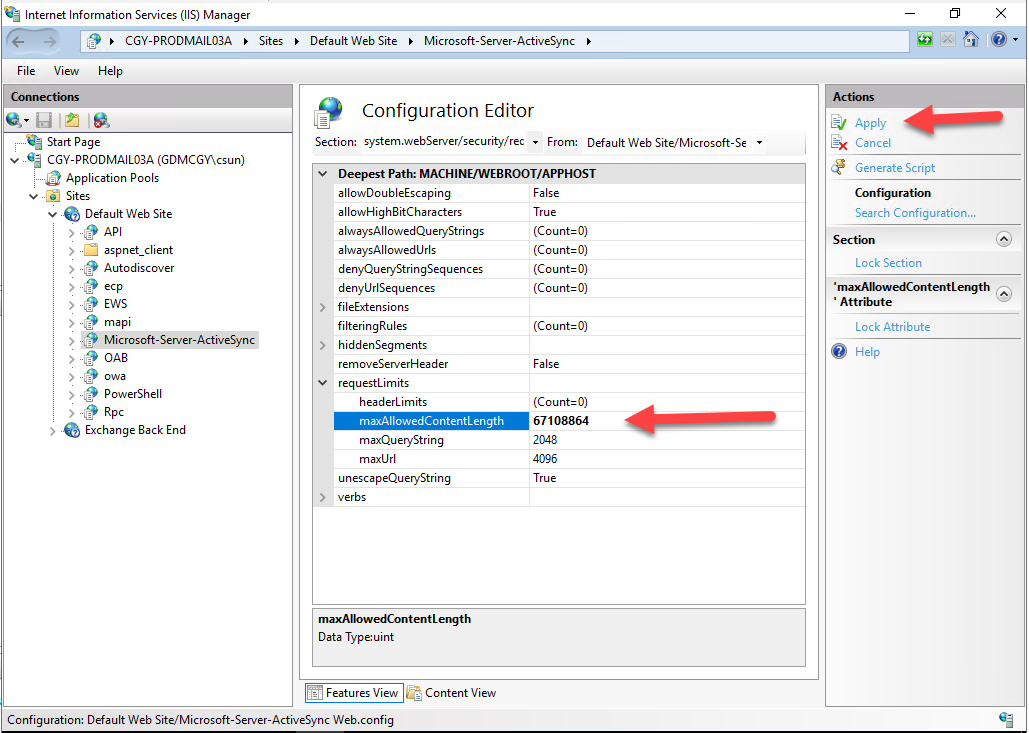
Task: Open the View menu
Action: tap(66, 71)
